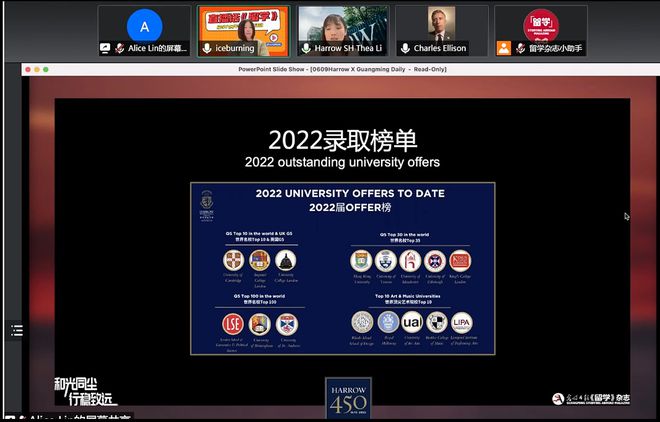Click the University of Edinburgh crest

pyautogui.click(x=435, y=261)
